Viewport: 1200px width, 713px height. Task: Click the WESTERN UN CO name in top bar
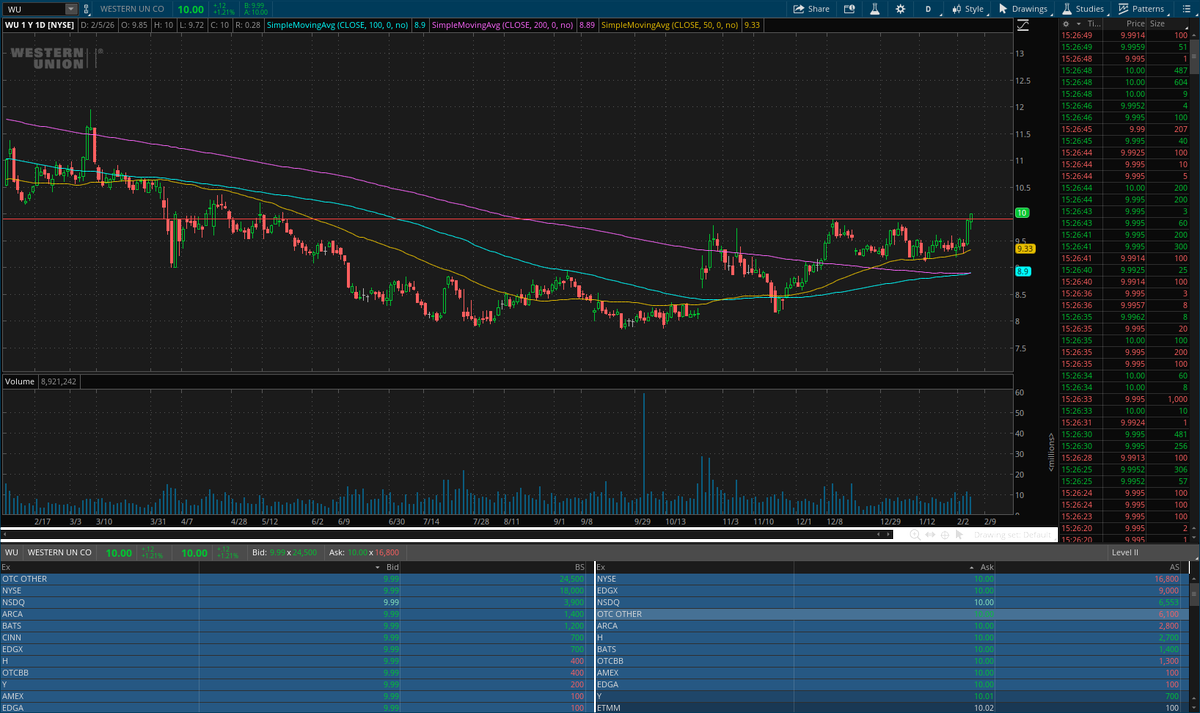pyautogui.click(x=132, y=8)
